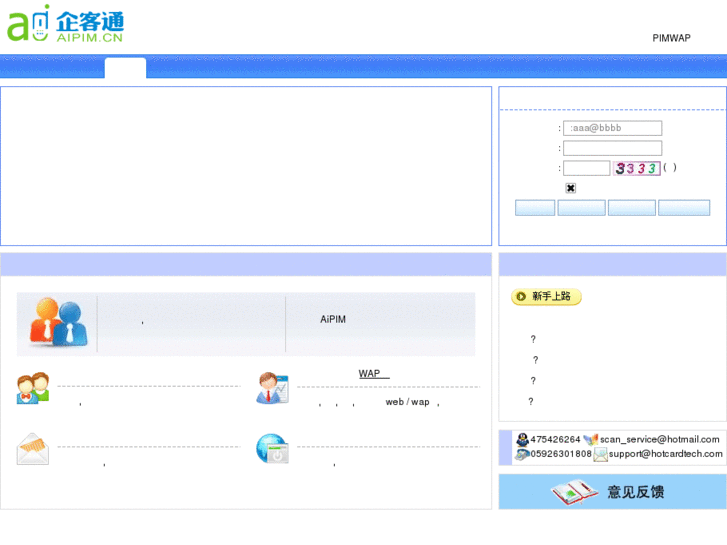Viewport: 727px width, 545px height.
Task: Select the white active navigation tab
Action: coord(125,68)
